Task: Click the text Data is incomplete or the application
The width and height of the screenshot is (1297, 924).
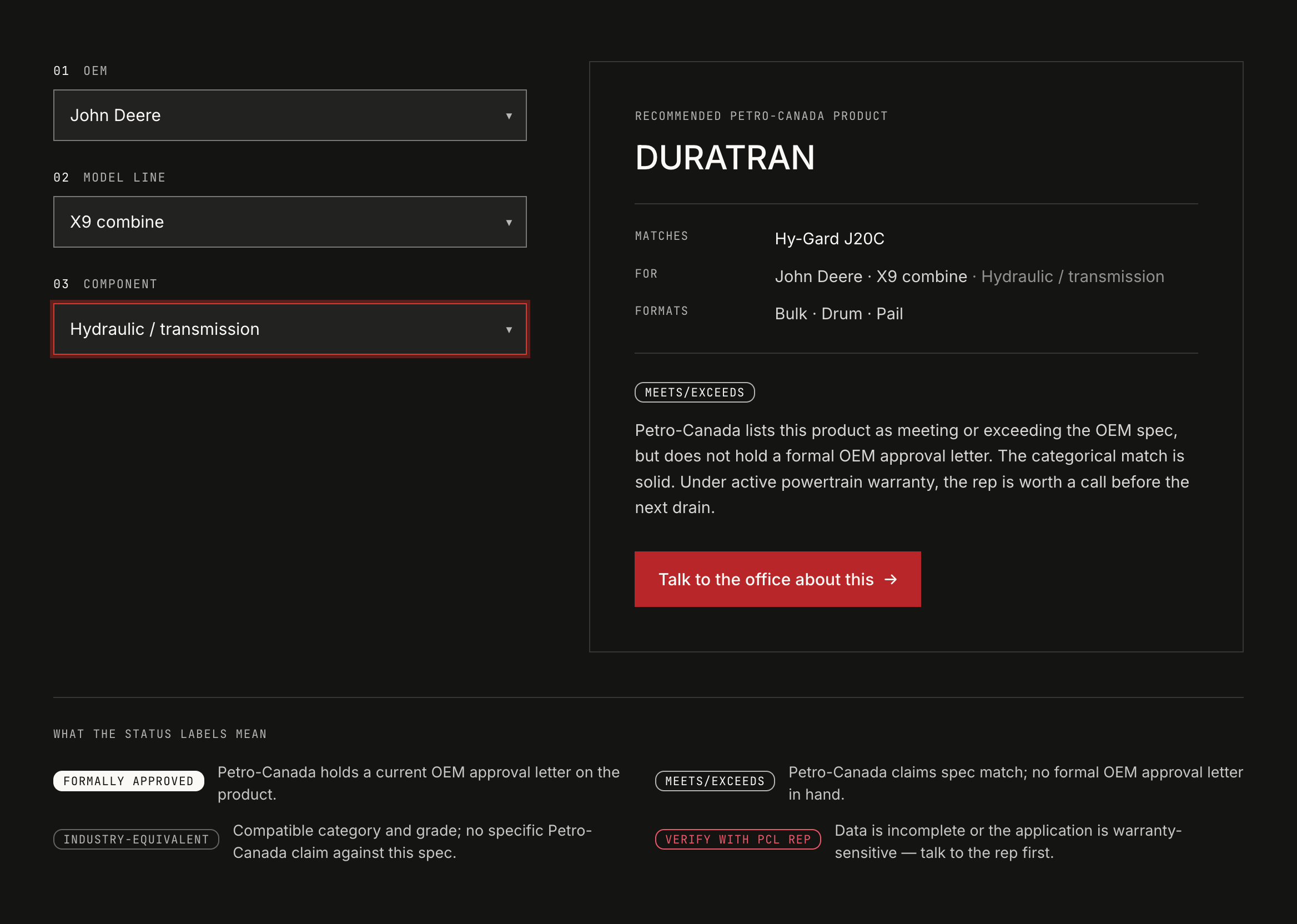Action: click(x=1008, y=841)
